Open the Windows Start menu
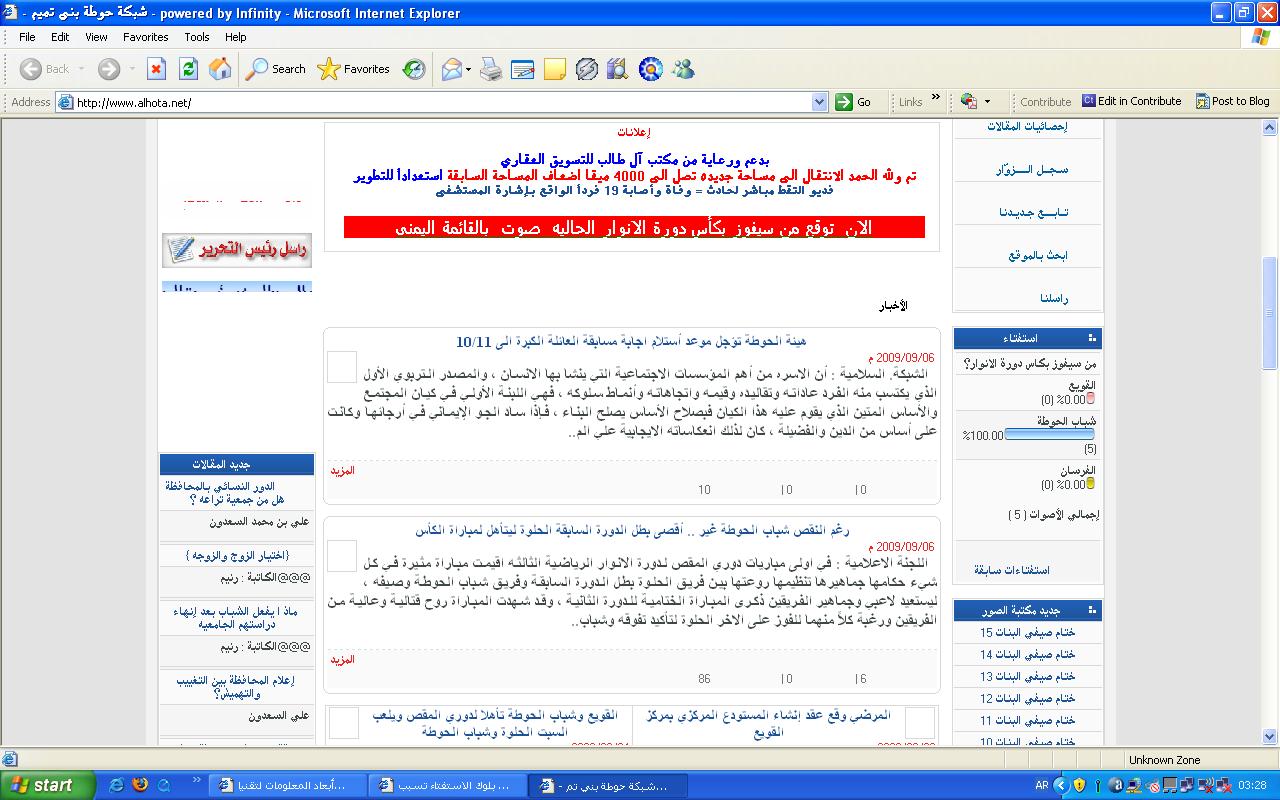This screenshot has width=1280, height=800. coord(48,785)
